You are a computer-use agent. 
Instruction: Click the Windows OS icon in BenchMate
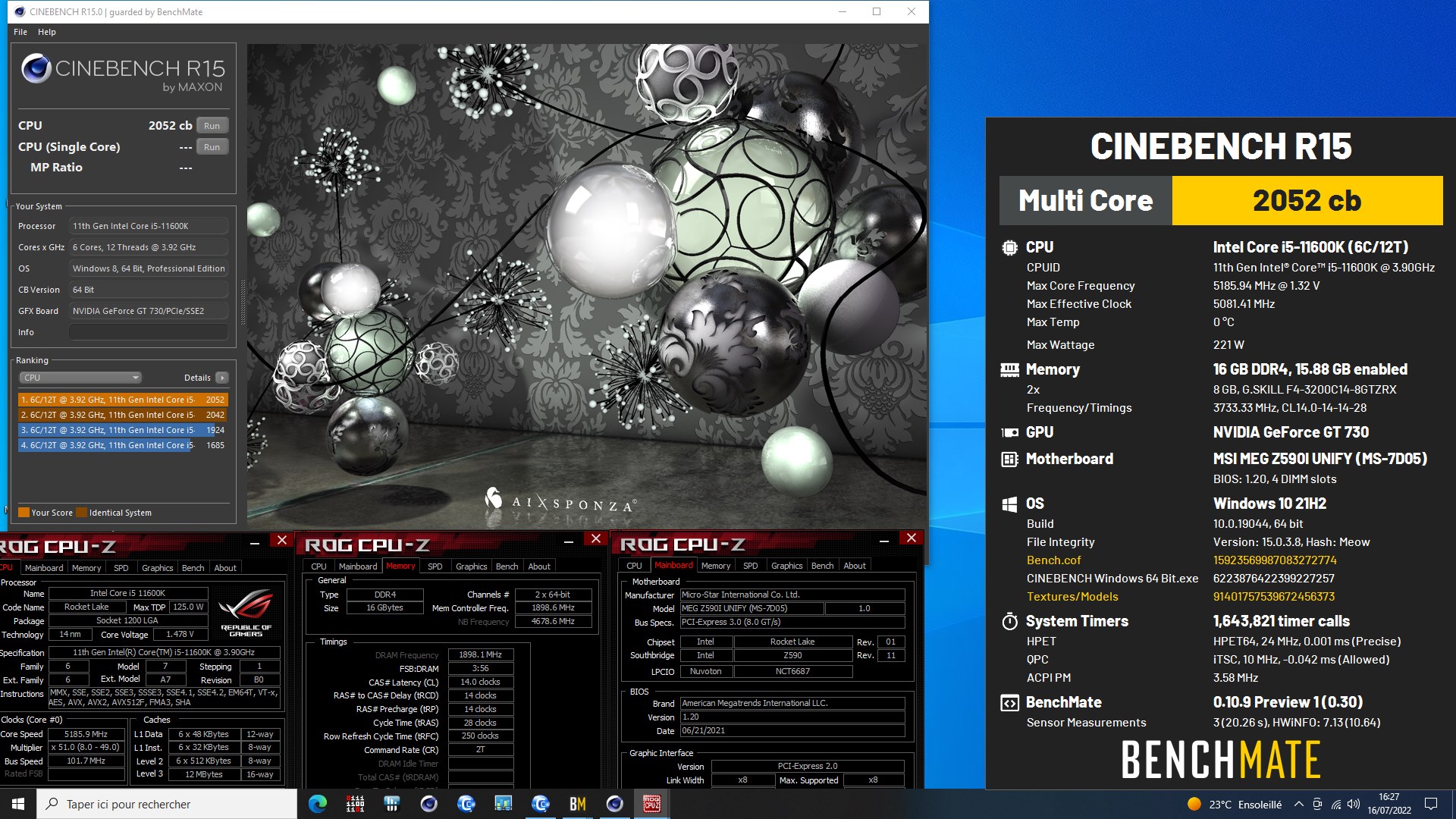click(1009, 504)
